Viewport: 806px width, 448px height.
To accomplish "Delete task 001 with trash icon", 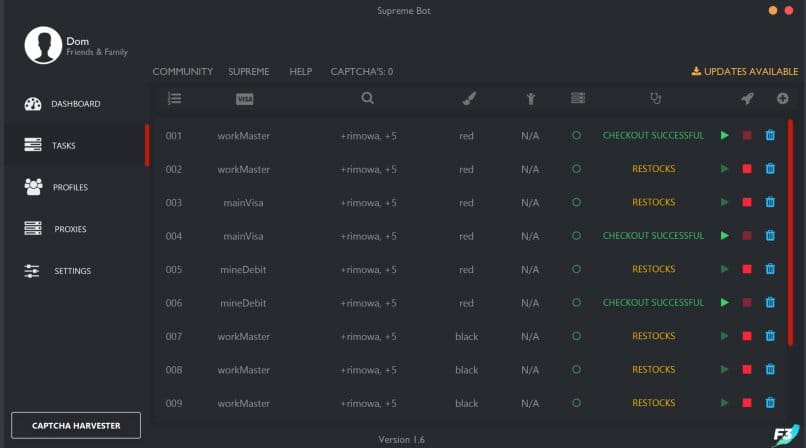I will (770, 135).
